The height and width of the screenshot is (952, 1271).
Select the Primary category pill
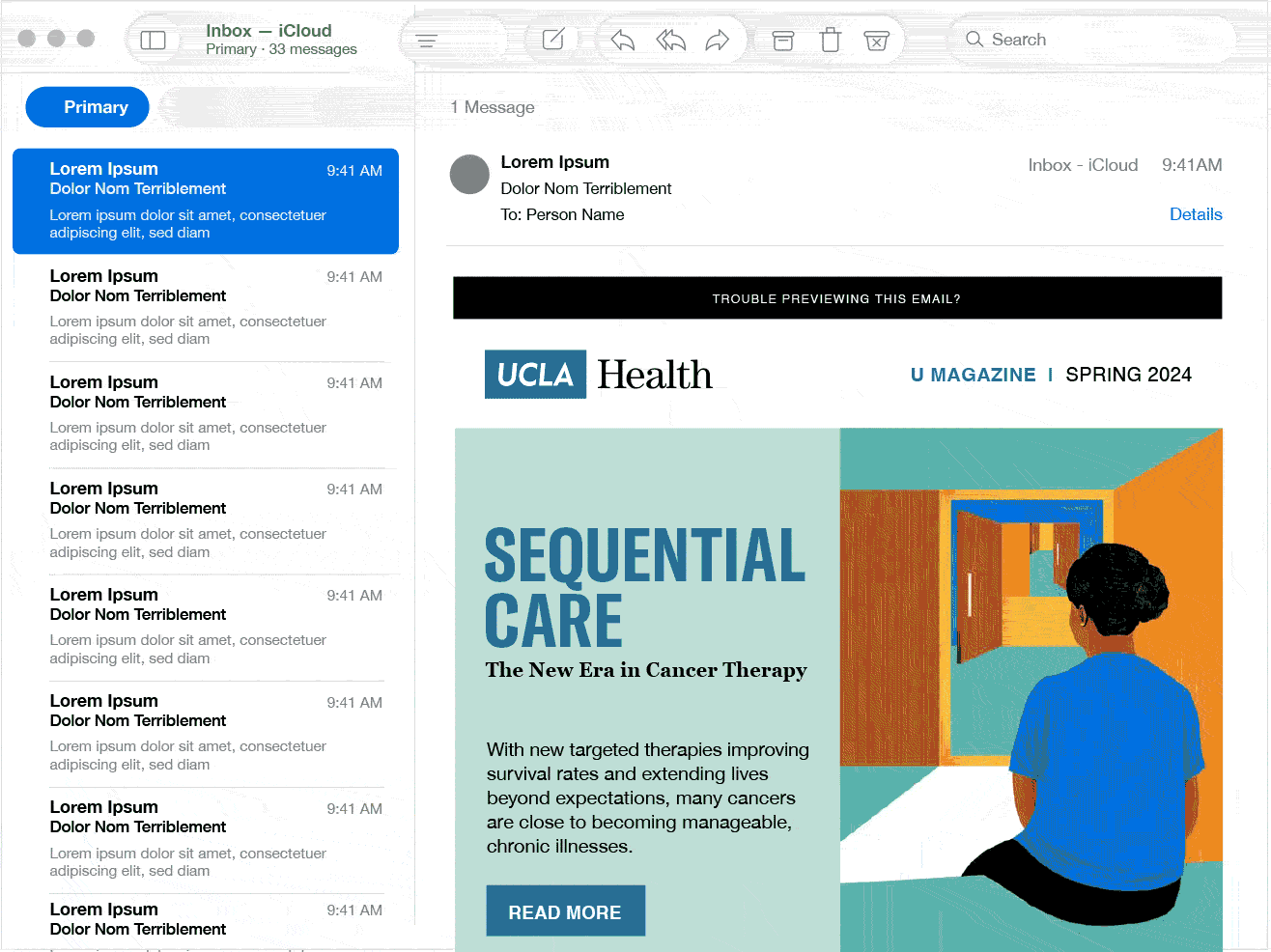click(87, 106)
